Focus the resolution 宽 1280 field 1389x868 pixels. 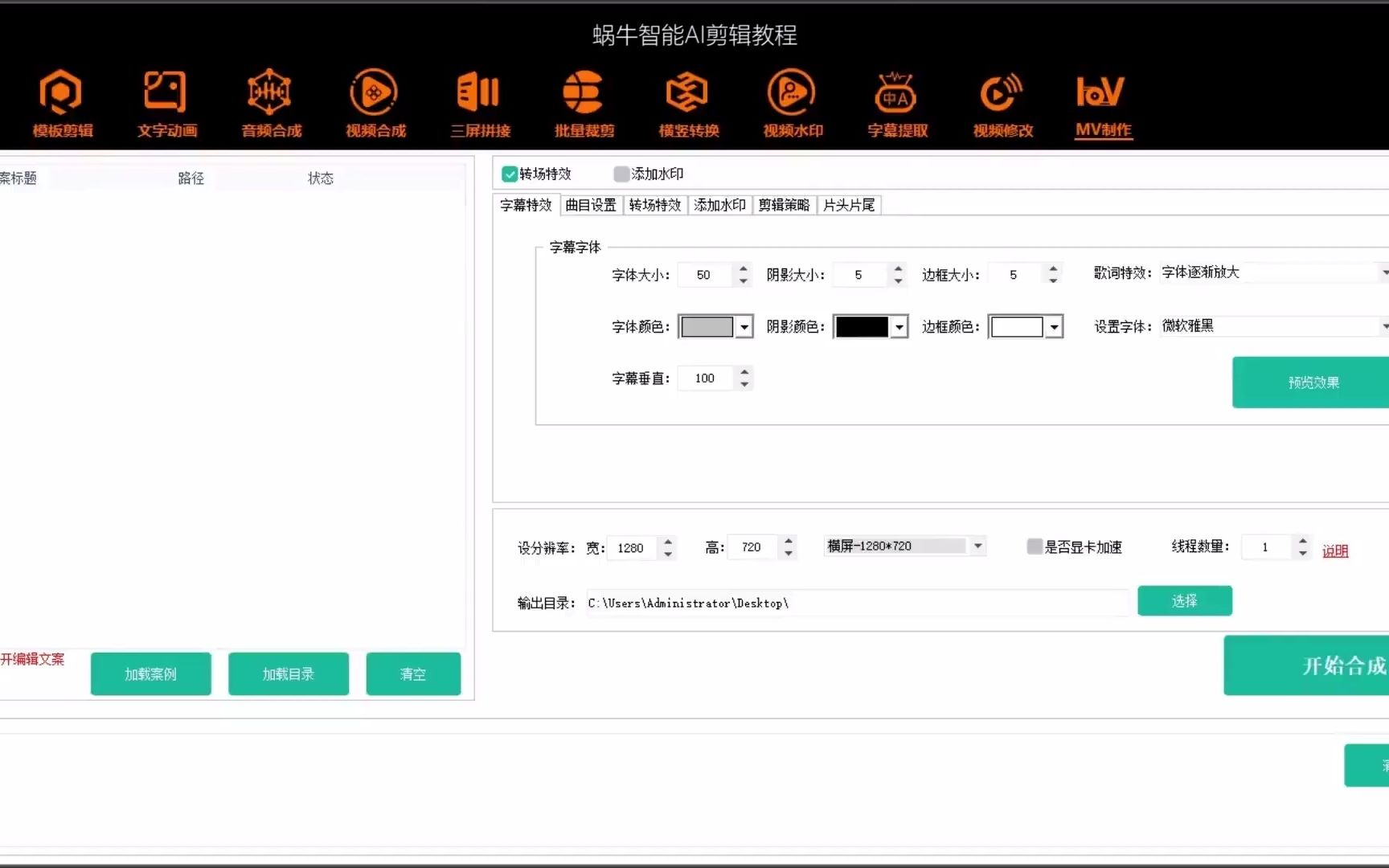click(x=633, y=547)
